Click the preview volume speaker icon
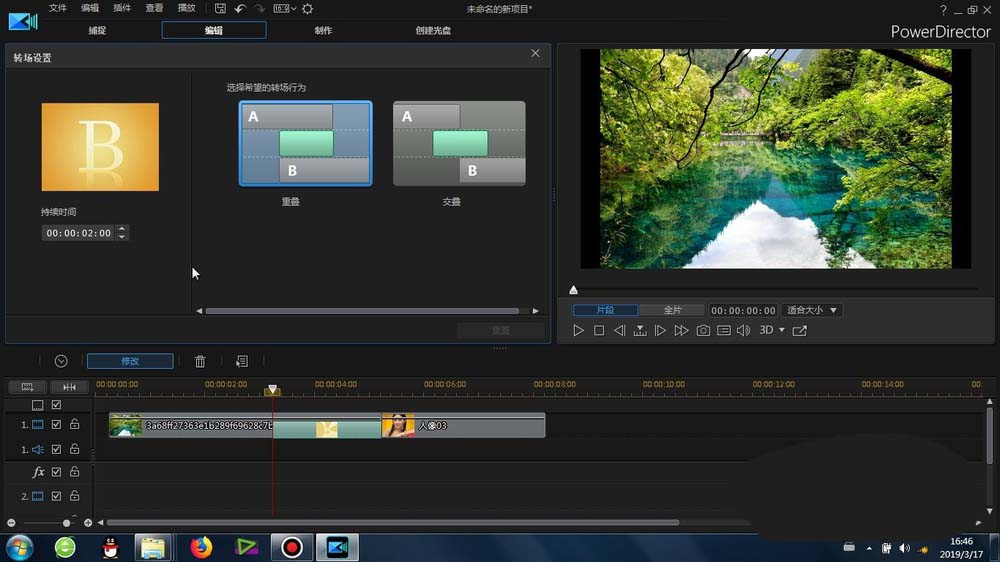Image resolution: width=1000 pixels, height=562 pixels. 743,331
